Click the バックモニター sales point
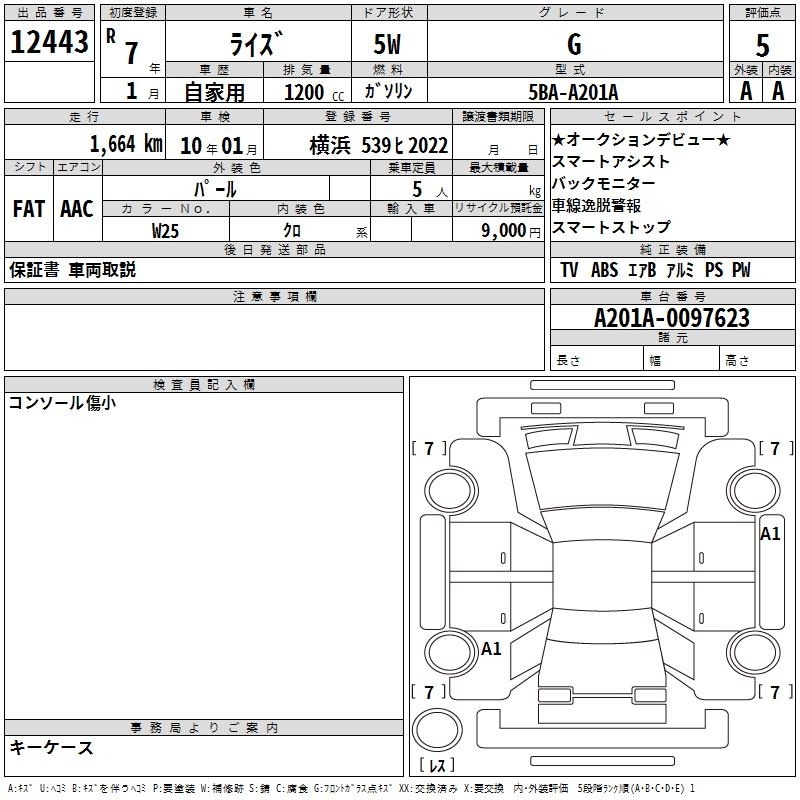Viewport: 800px width, 800px height. [604, 184]
